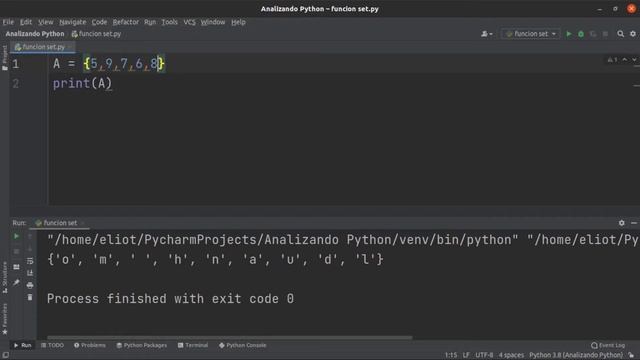
Task: Rerun program using Run panel green arrow
Action: (x=16, y=236)
